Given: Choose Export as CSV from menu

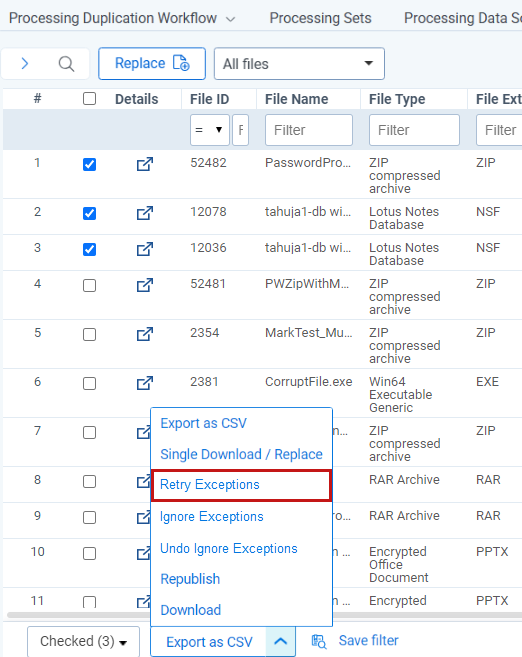Looking at the screenshot, I should 204,423.
